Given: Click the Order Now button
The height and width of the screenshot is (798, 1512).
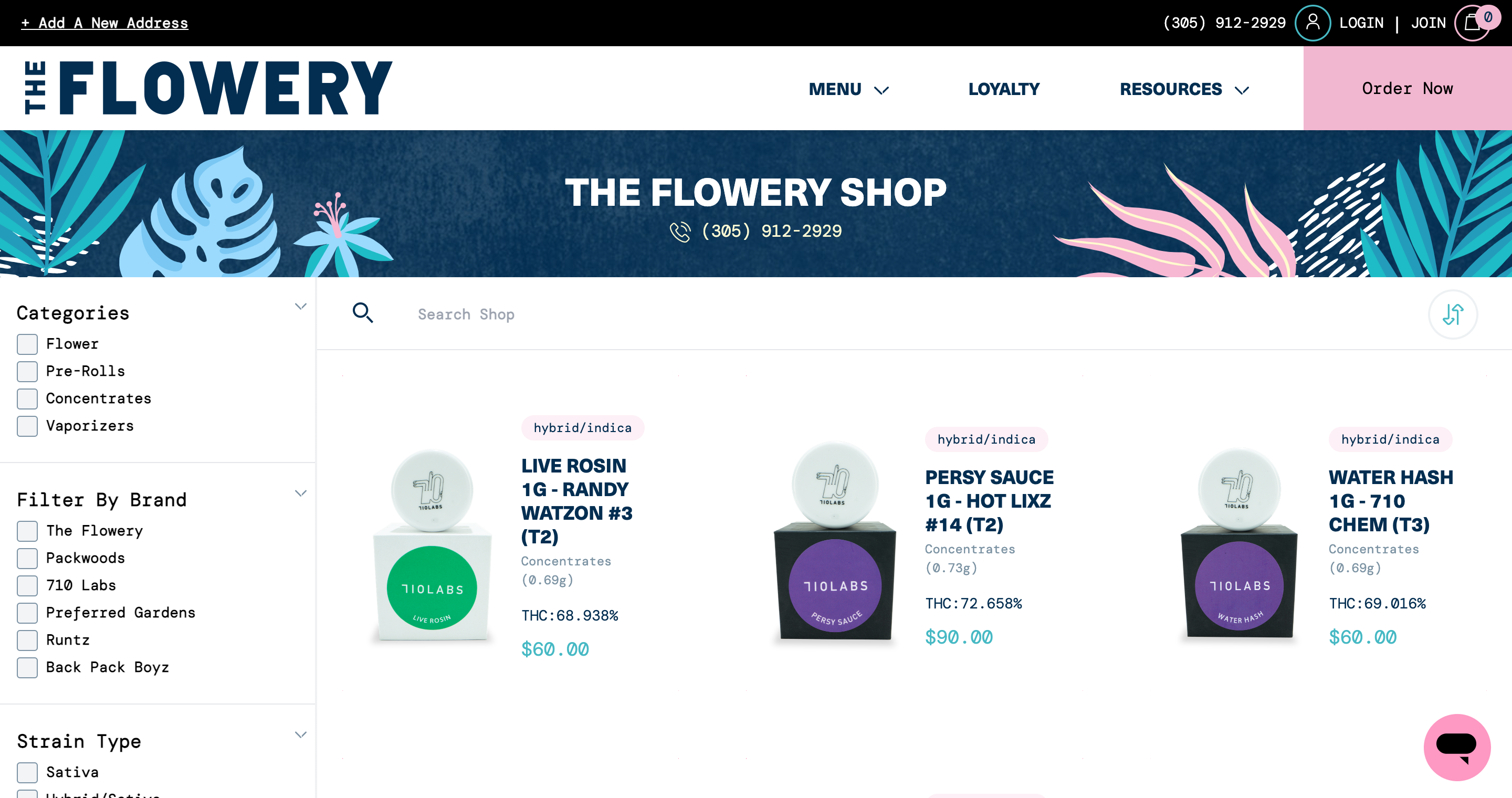Looking at the screenshot, I should tap(1408, 89).
